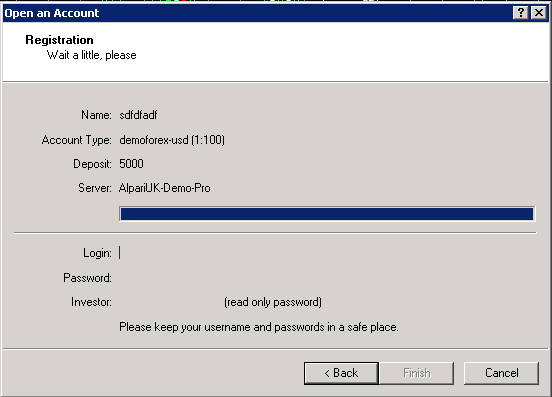The width and height of the screenshot is (552, 397).
Task: Click account type demoforex-usd (1:100)
Action: point(172,140)
